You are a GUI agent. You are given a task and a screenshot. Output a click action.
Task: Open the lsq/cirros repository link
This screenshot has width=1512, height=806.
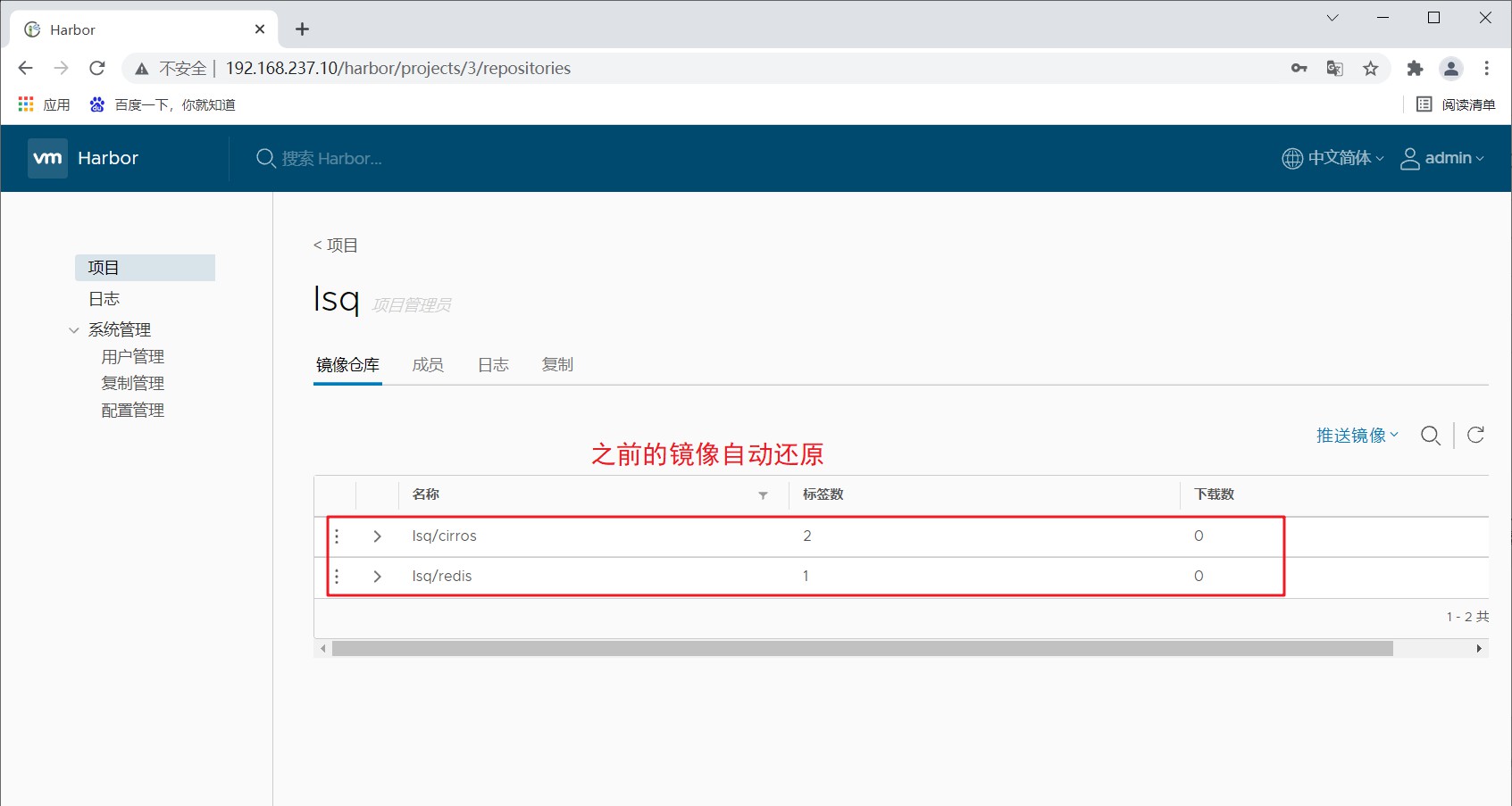[444, 536]
